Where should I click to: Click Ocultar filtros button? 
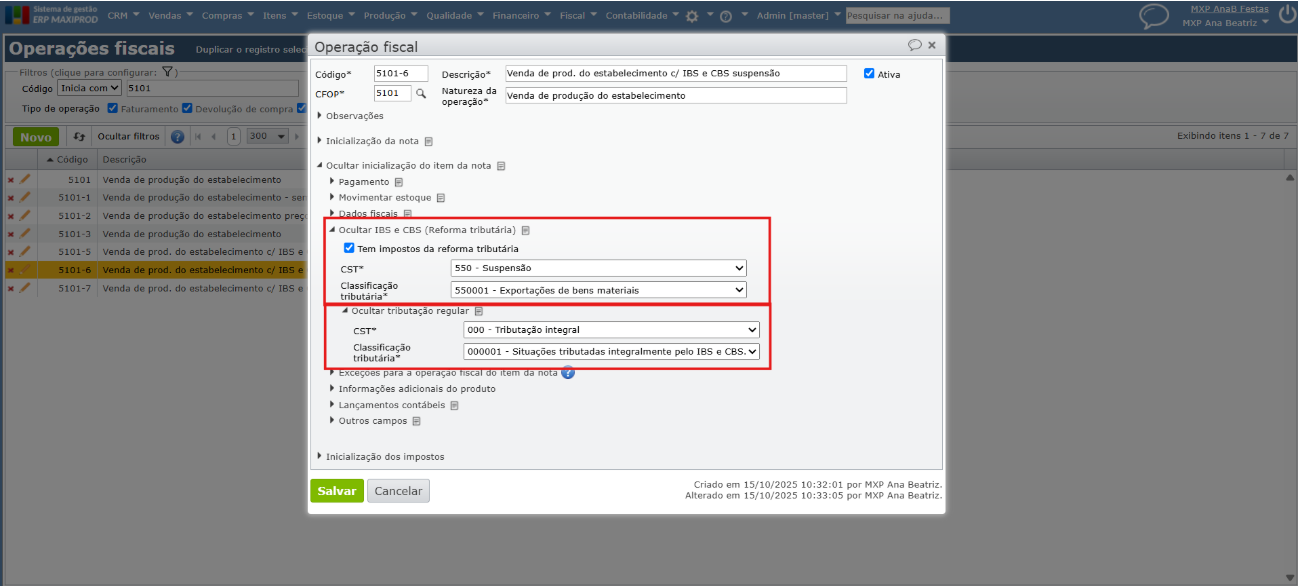coord(128,136)
